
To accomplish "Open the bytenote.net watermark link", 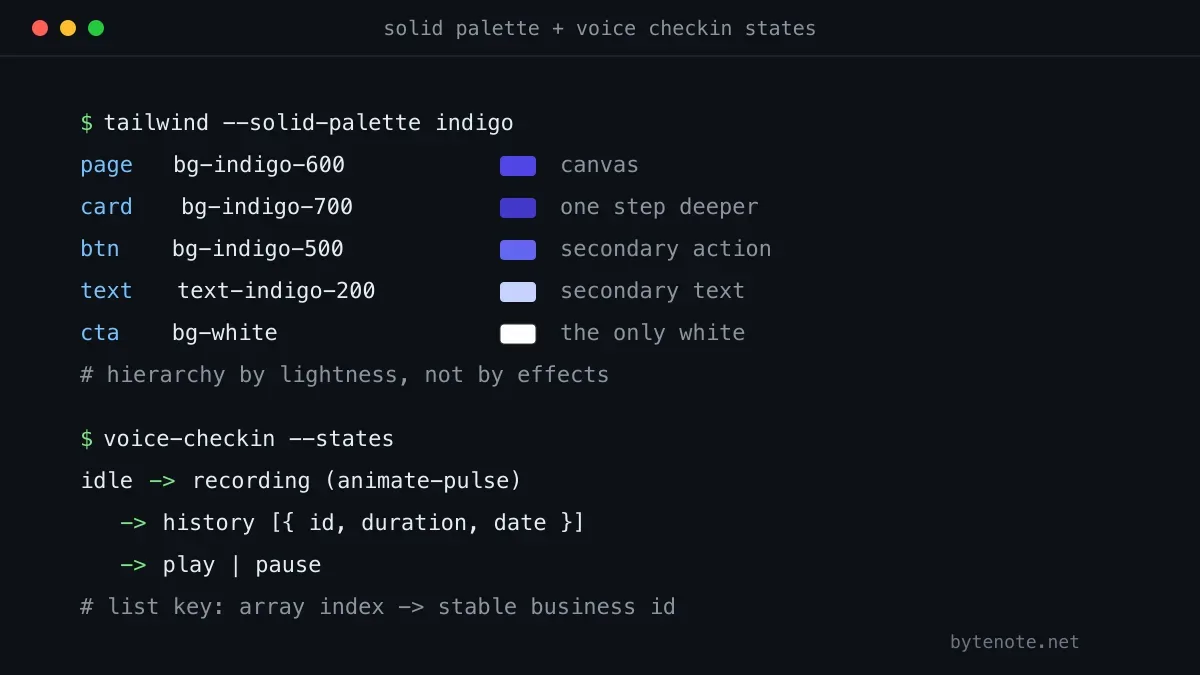I will pos(1015,642).
